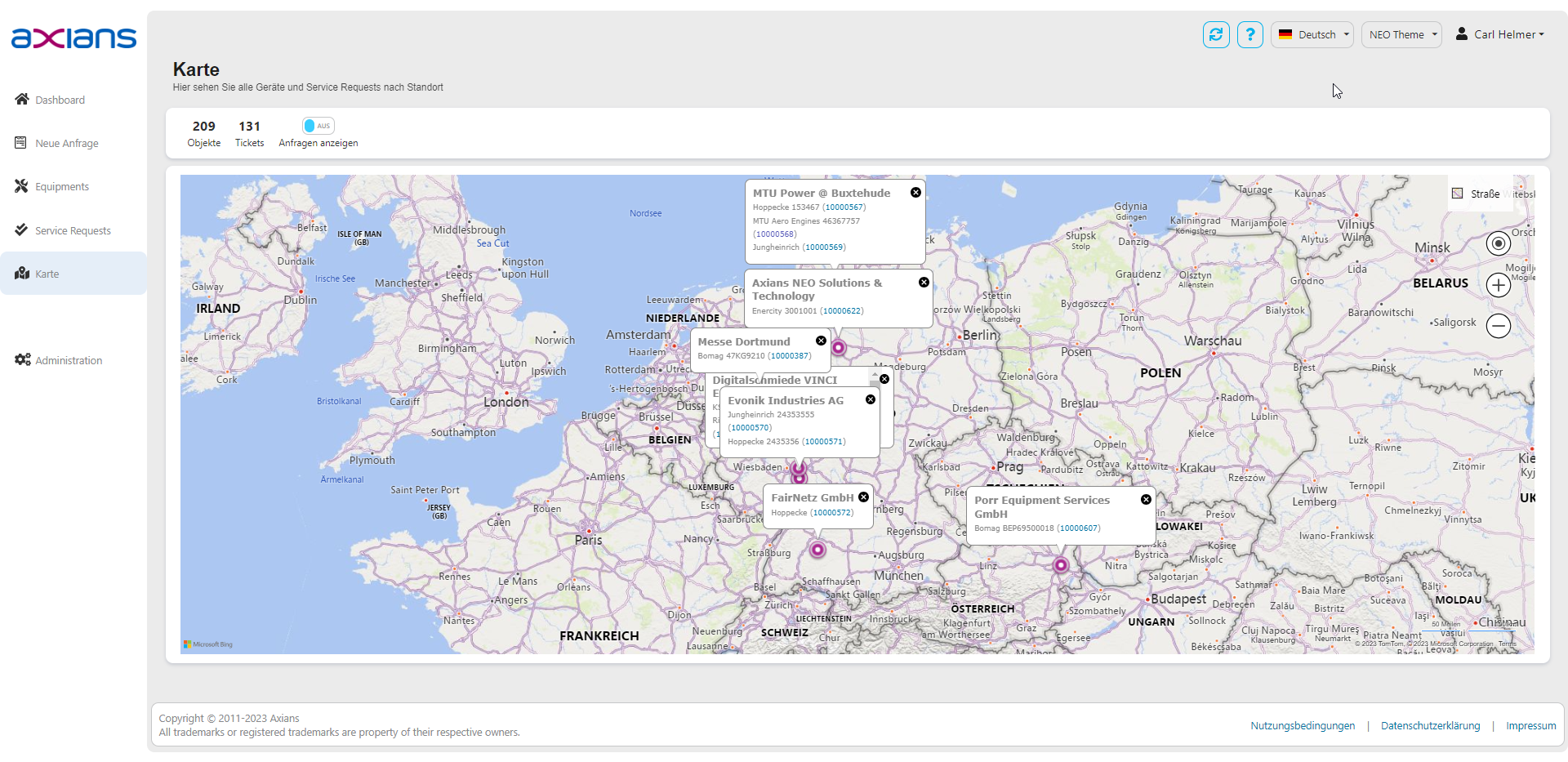Image resolution: width=1568 pixels, height=762 pixels.
Task: Click the 131 Tickets counter
Action: tap(249, 134)
